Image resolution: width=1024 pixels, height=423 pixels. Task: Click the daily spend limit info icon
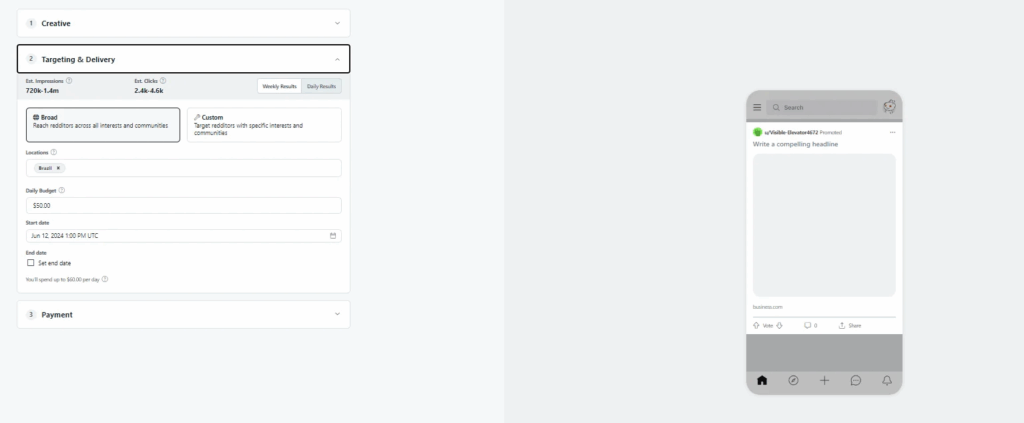coord(105,279)
